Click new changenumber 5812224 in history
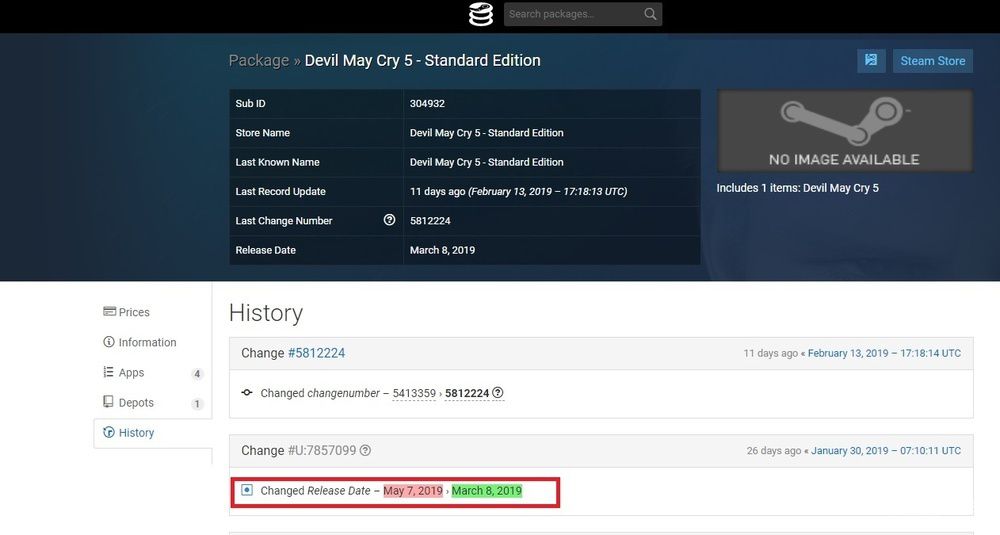This screenshot has height=535, width=1000. coord(467,393)
